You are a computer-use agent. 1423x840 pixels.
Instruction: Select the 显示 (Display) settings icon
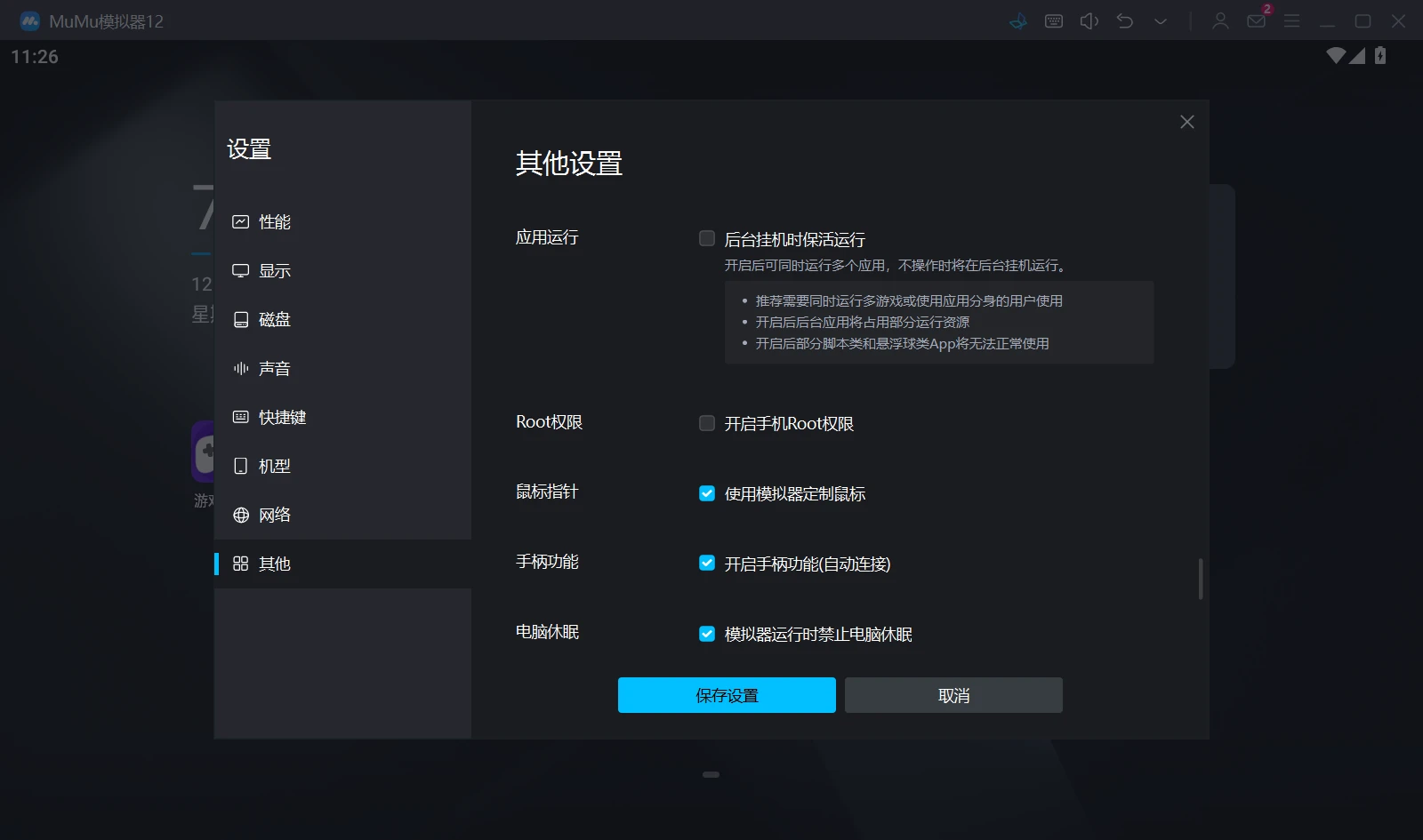click(273, 270)
